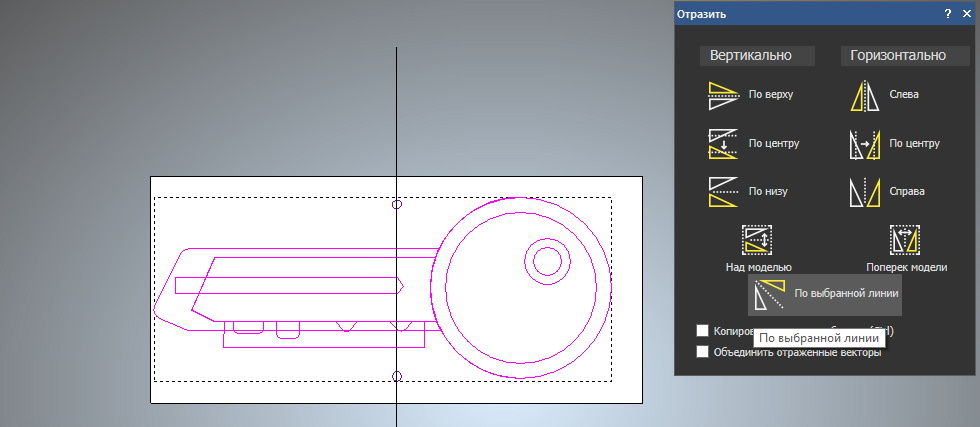
Task: Close the 'Отразить' dialog
Action: pyautogui.click(x=966, y=14)
